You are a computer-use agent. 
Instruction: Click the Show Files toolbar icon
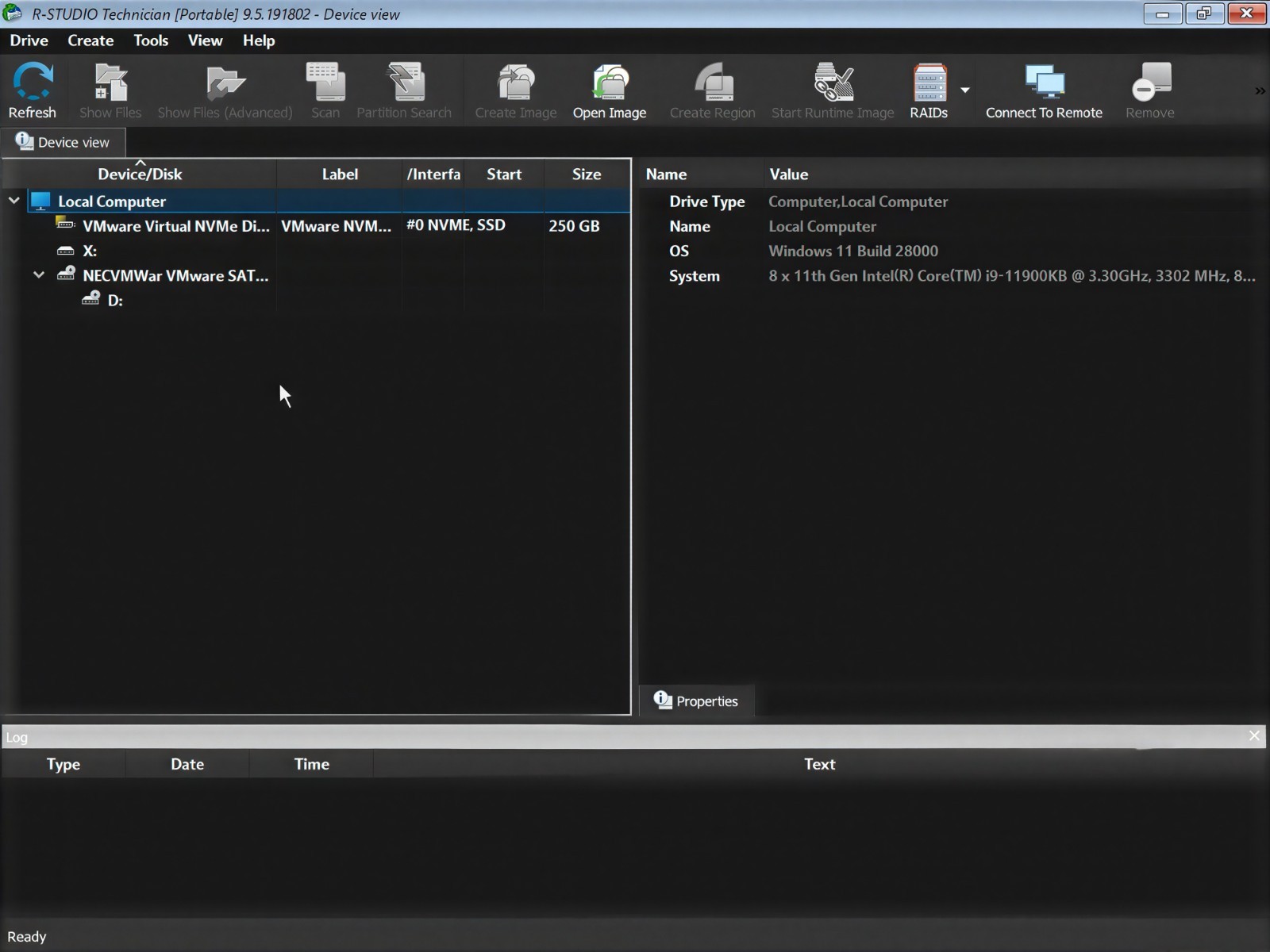[110, 82]
